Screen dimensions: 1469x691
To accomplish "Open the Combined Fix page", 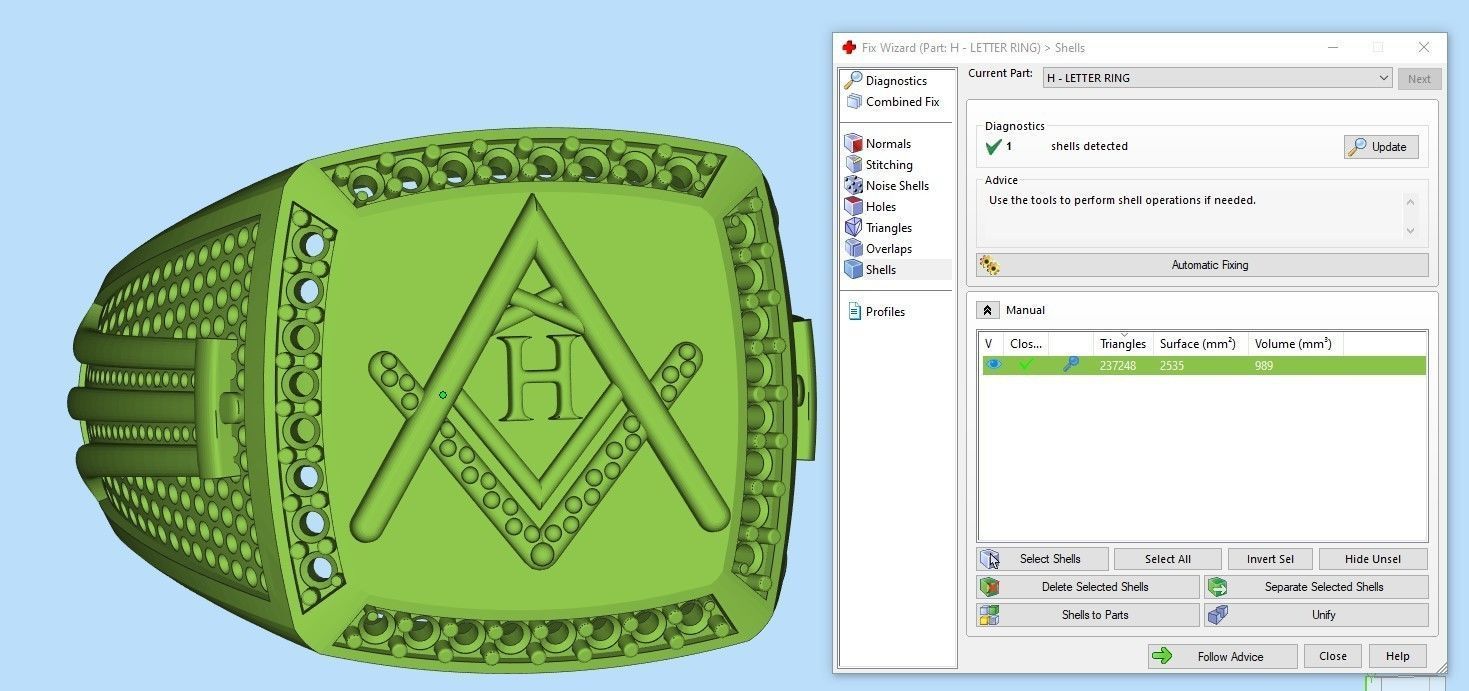I will (x=892, y=101).
